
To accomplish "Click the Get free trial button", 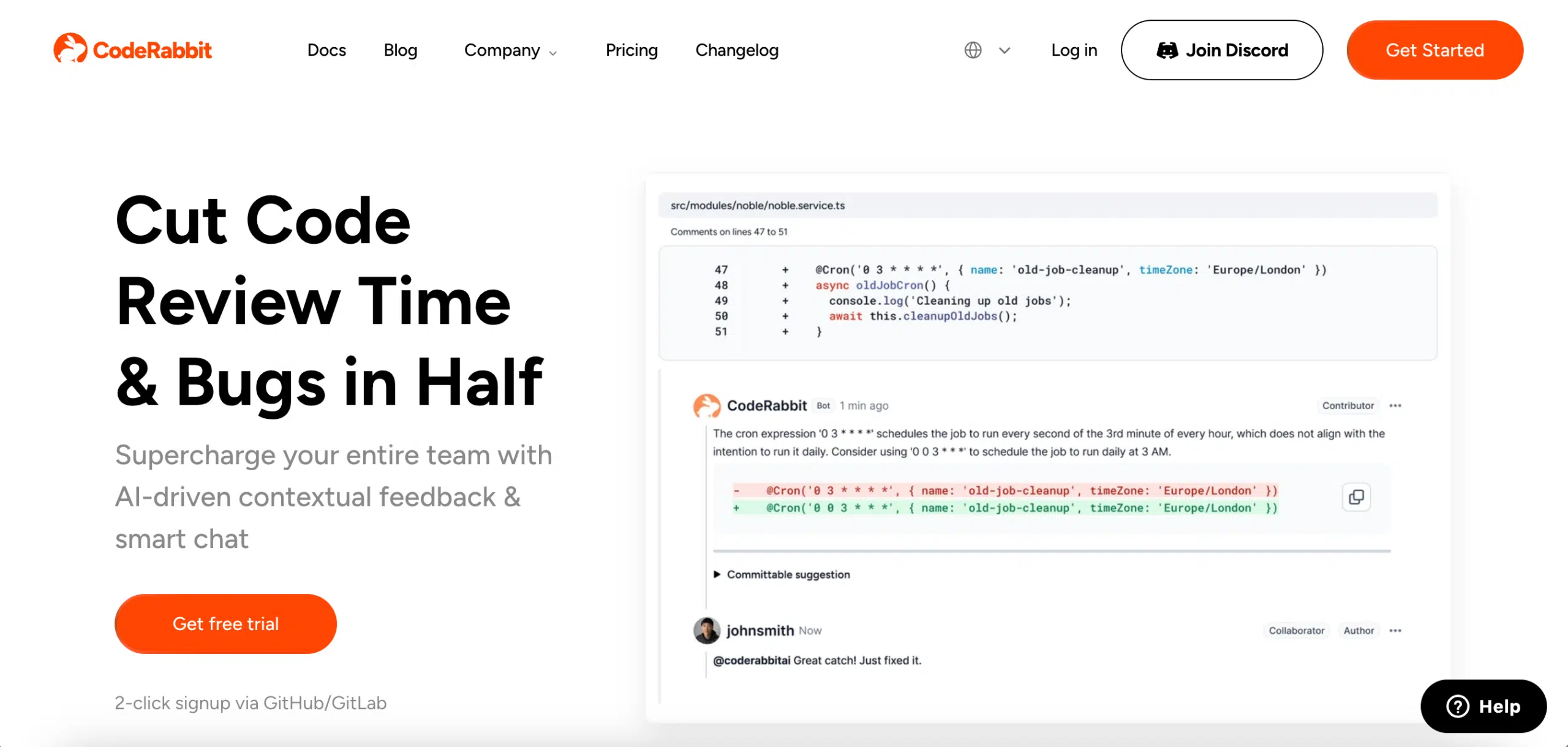I will (x=226, y=623).
